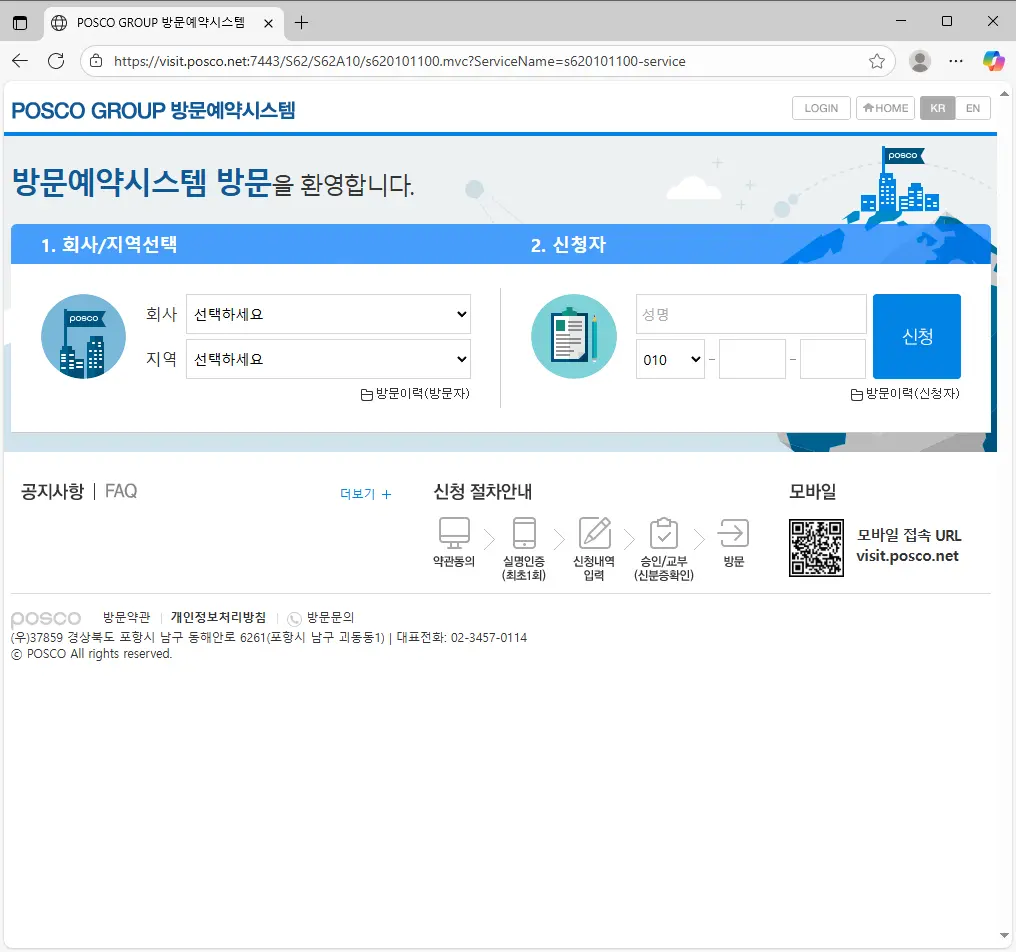The width and height of the screenshot is (1016, 952).
Task: Click the 성명 name input field
Action: [x=751, y=314]
